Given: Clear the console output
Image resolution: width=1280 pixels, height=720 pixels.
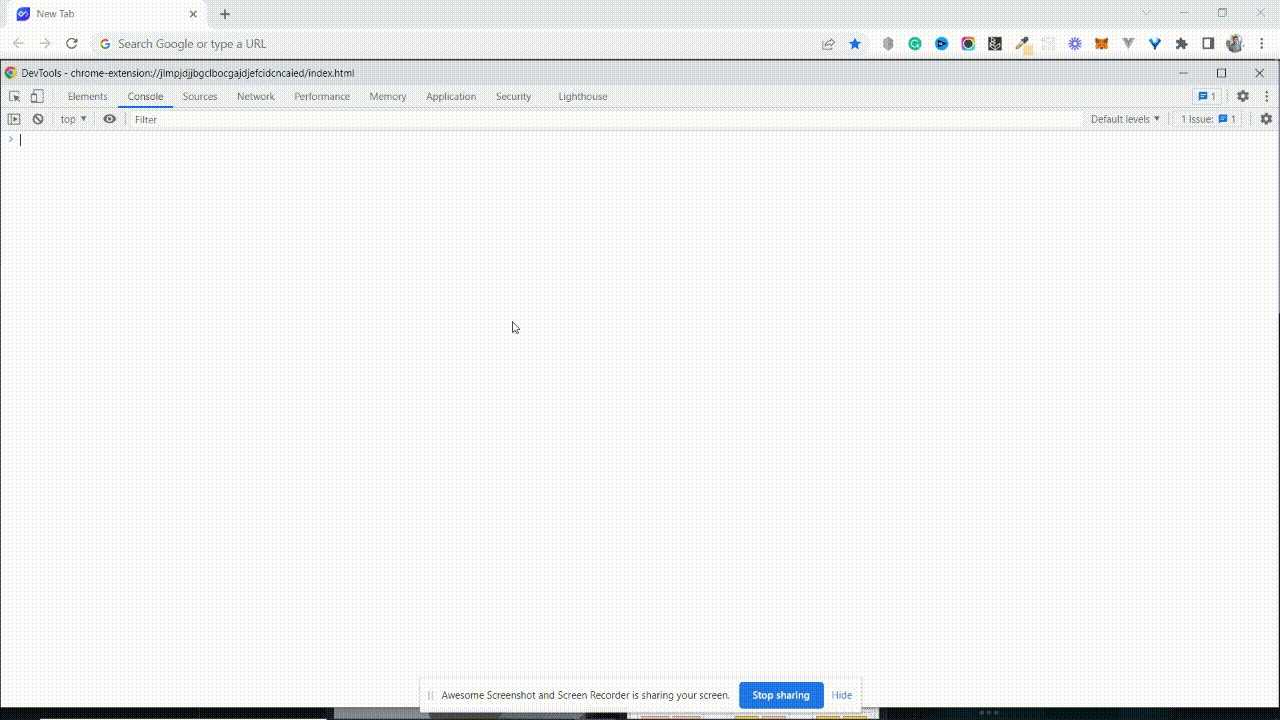Looking at the screenshot, I should [37, 119].
